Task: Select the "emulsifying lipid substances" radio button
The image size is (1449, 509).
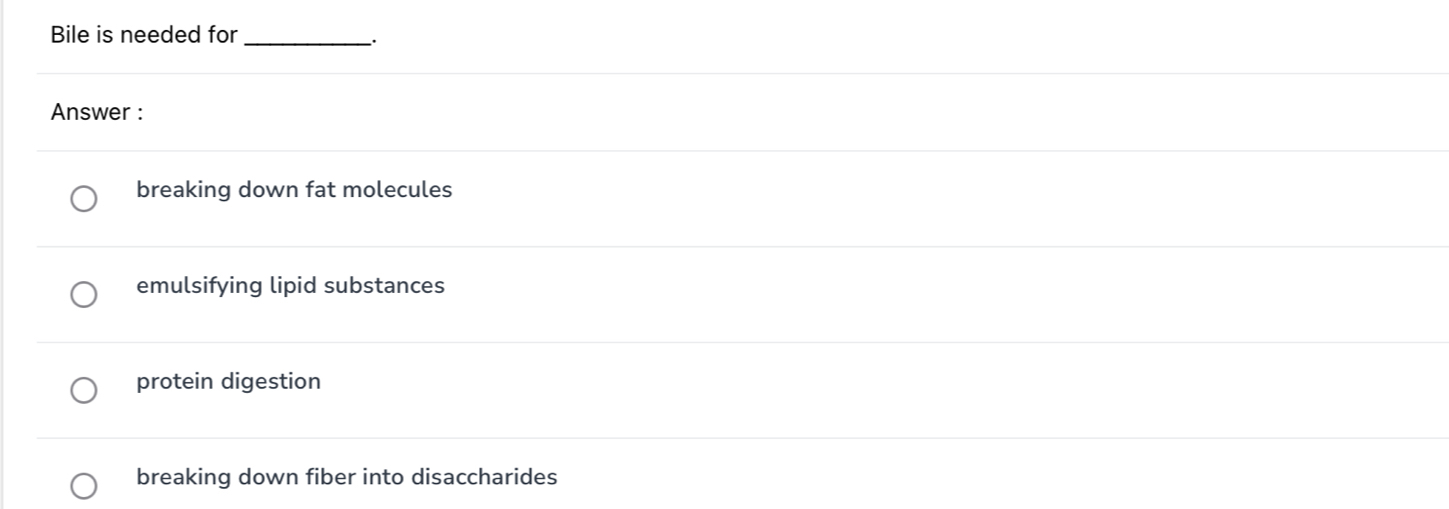Action: [84, 295]
